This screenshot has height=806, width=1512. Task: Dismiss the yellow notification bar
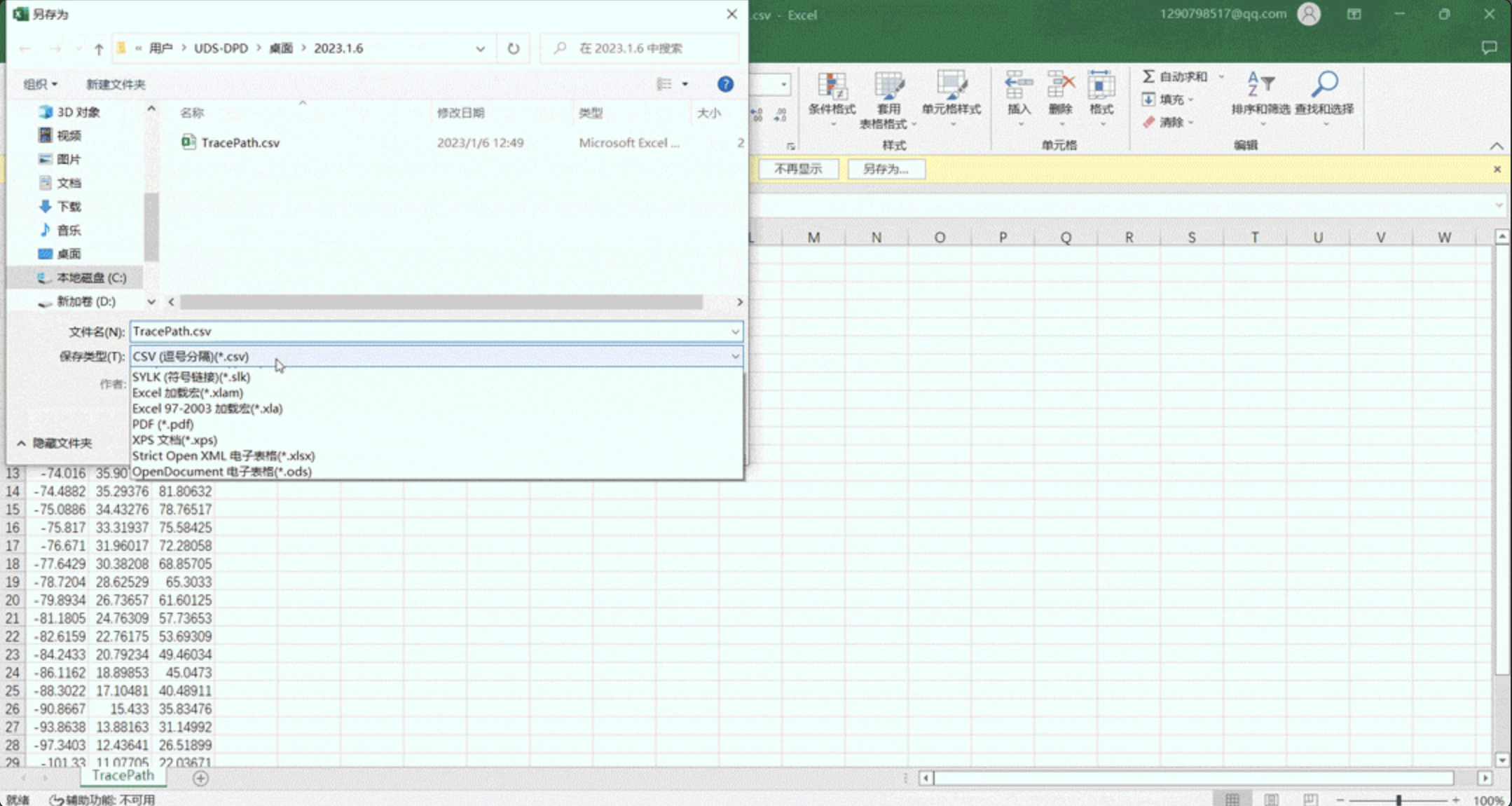coord(1497,169)
